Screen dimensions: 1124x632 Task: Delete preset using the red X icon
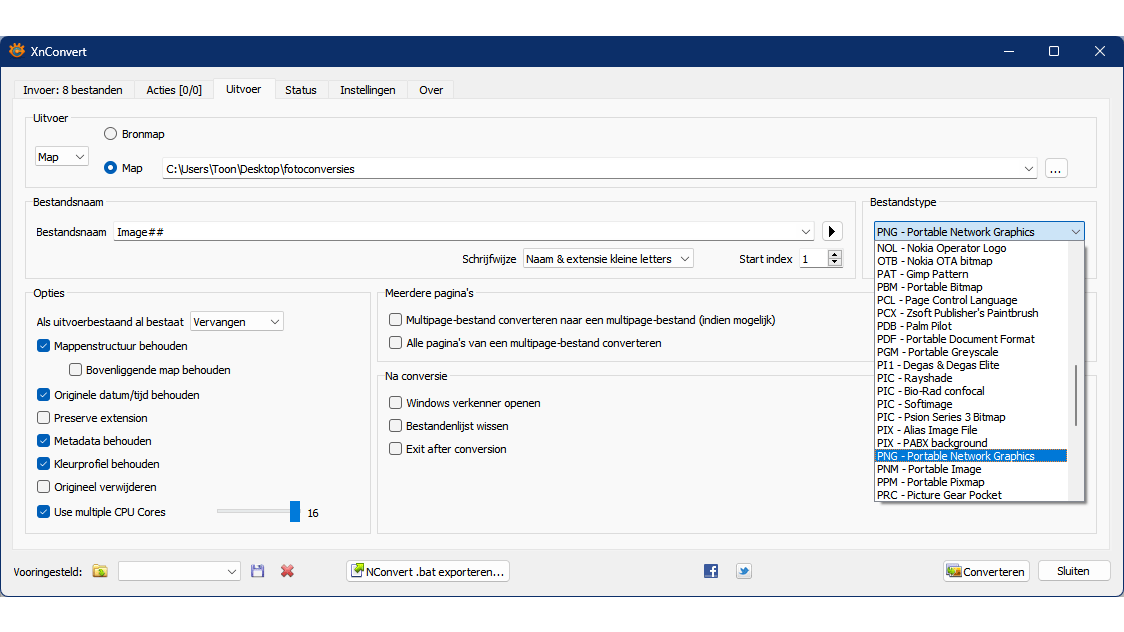[287, 571]
